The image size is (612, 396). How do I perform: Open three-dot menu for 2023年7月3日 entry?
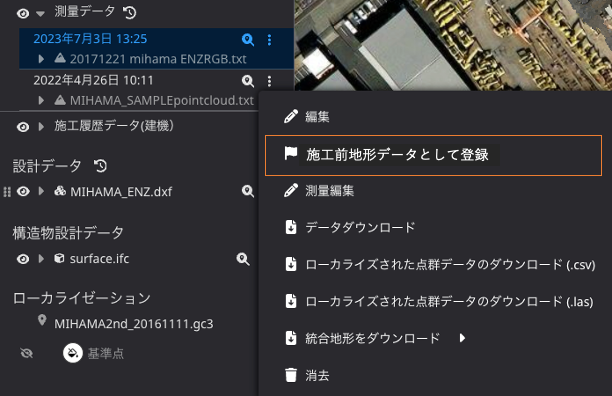click(x=269, y=39)
